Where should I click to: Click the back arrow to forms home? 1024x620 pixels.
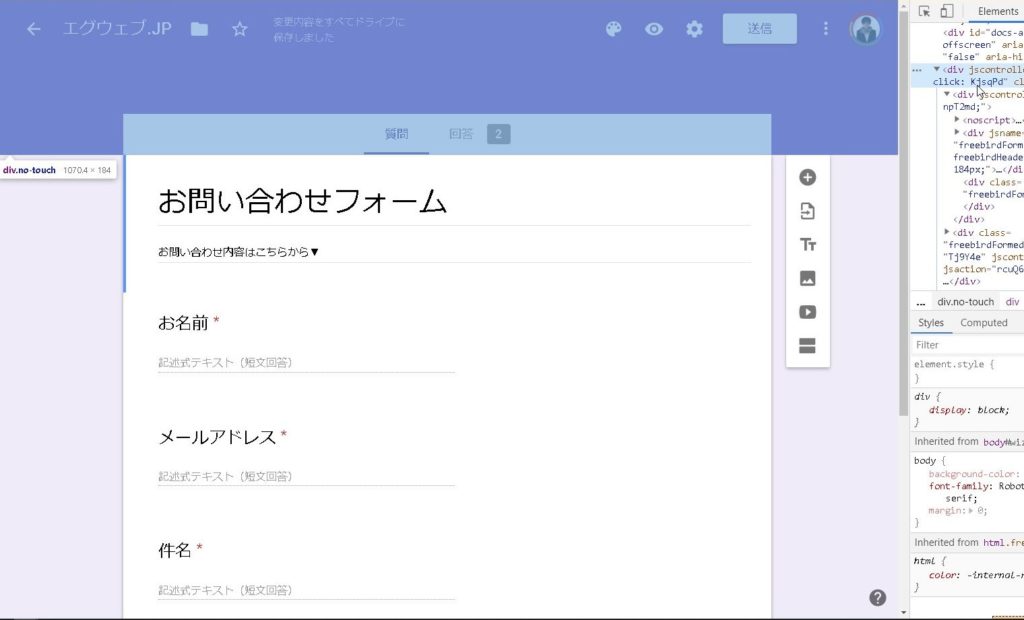tap(34, 29)
